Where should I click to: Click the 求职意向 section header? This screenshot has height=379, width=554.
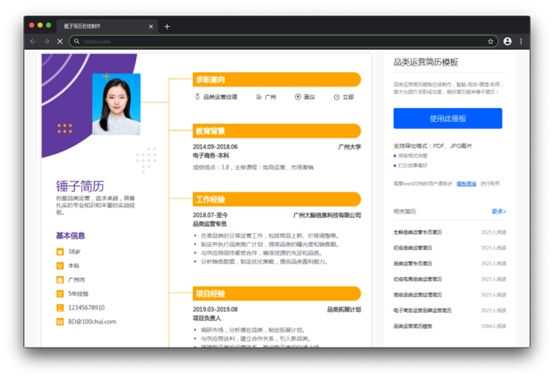coord(277,79)
